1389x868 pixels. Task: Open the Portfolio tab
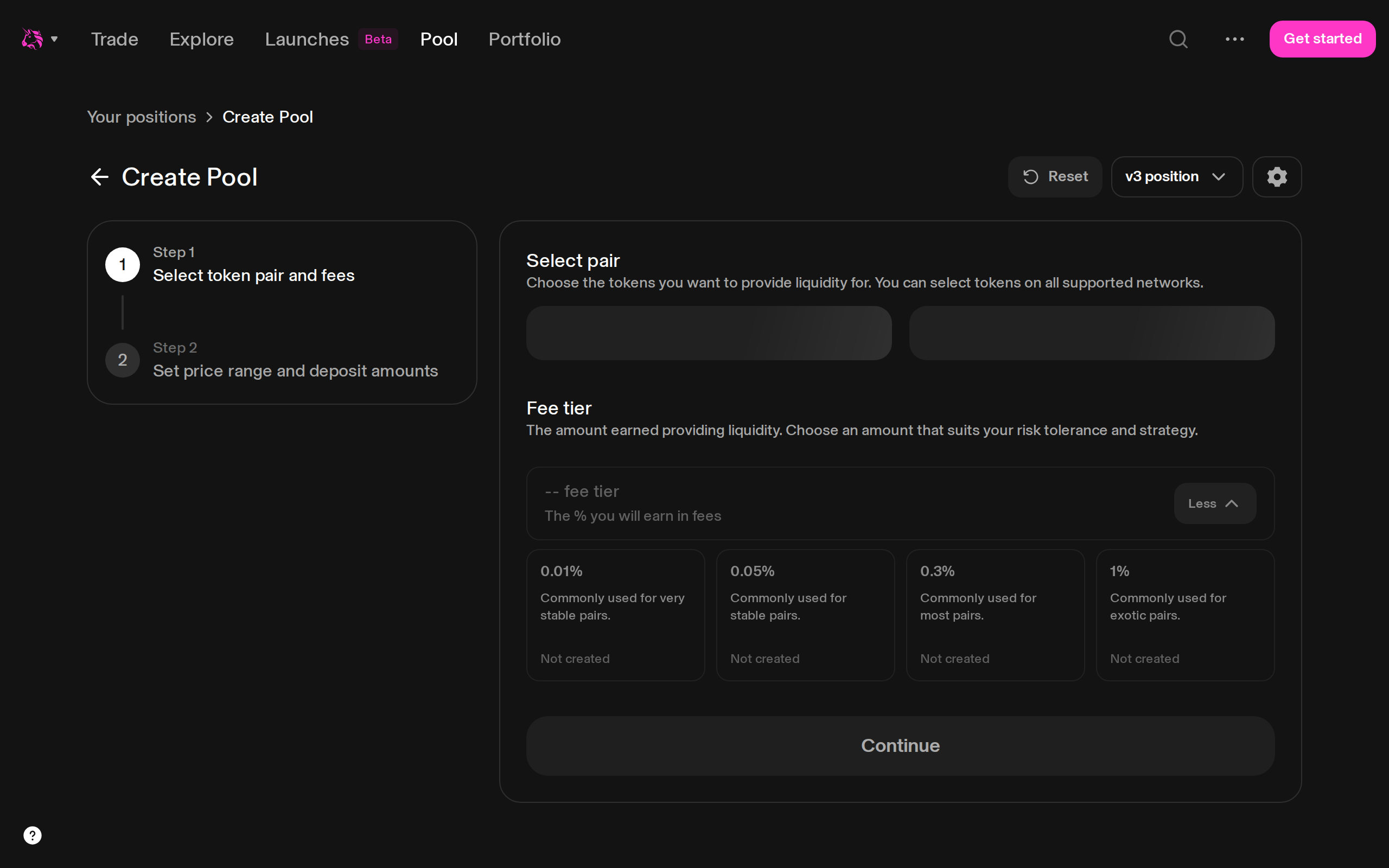point(525,39)
